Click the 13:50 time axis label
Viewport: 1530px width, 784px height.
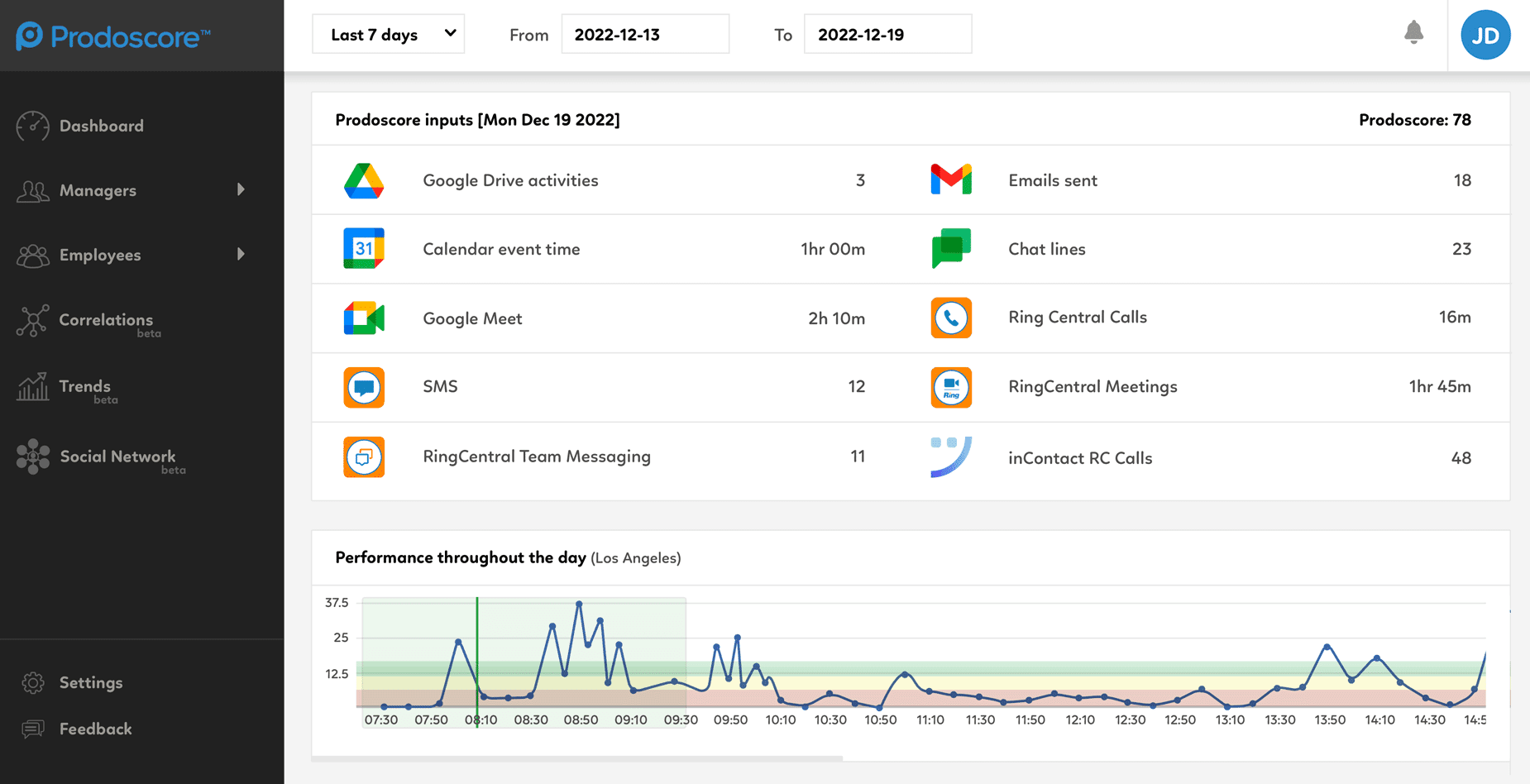point(1330,720)
